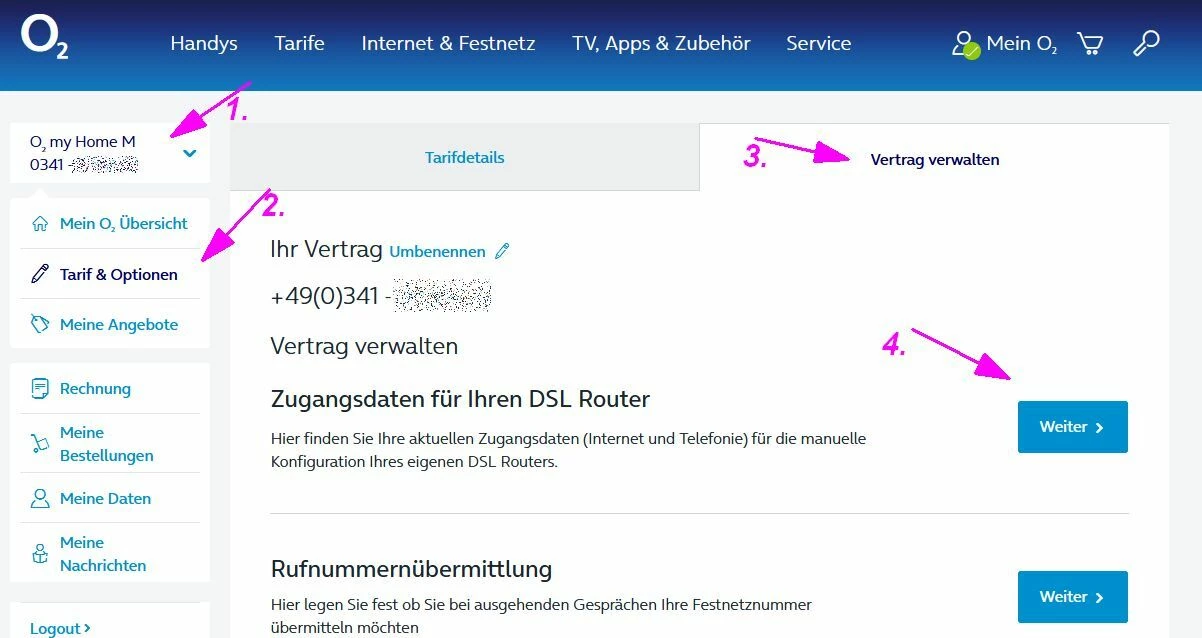Click the Umbenennen link
Viewport: 1202px width, 638px height.
437,252
